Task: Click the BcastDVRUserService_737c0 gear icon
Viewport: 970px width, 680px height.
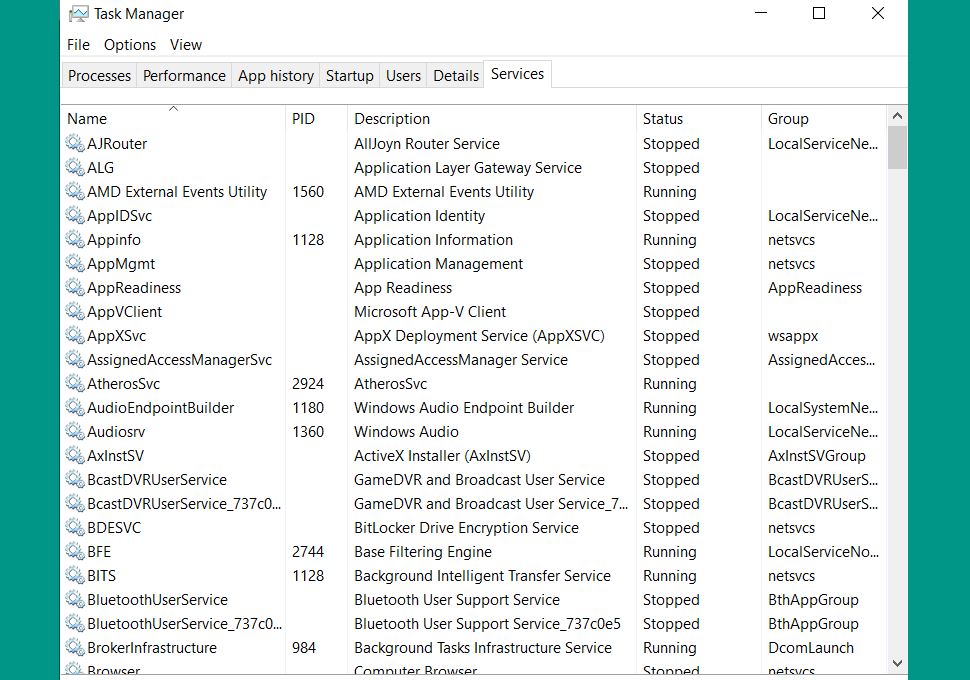Action: click(75, 504)
